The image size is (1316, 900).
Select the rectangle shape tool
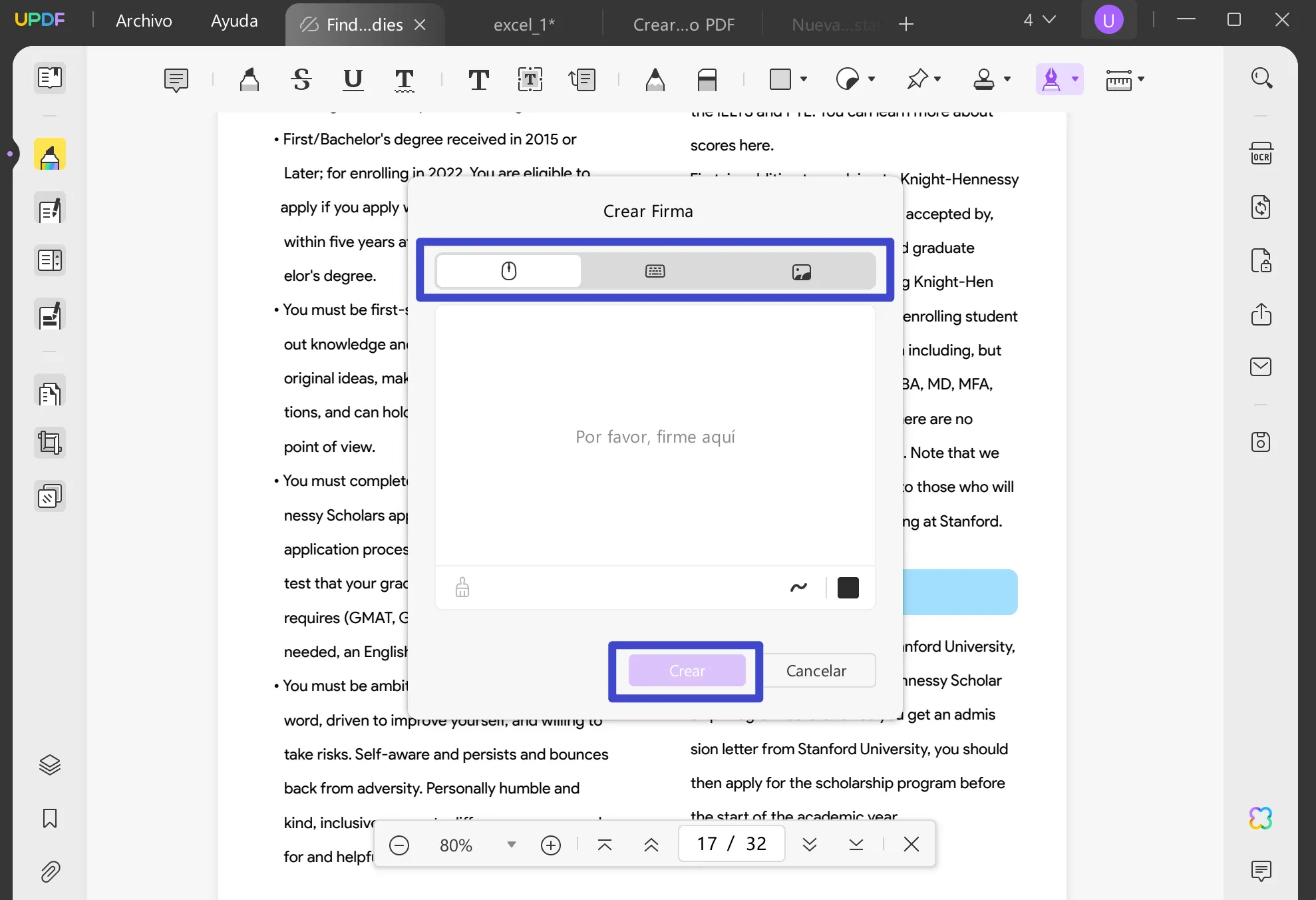click(x=780, y=80)
